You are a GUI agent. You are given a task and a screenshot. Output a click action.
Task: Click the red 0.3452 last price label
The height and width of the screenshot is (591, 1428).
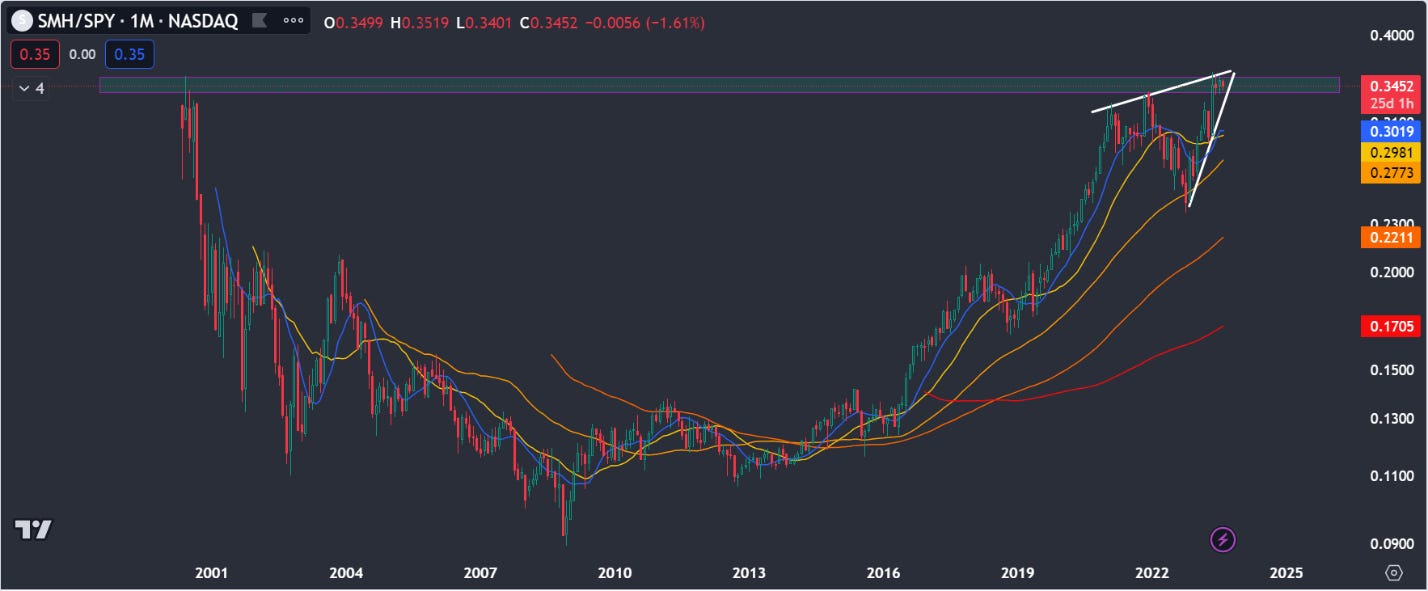[x=1391, y=87]
